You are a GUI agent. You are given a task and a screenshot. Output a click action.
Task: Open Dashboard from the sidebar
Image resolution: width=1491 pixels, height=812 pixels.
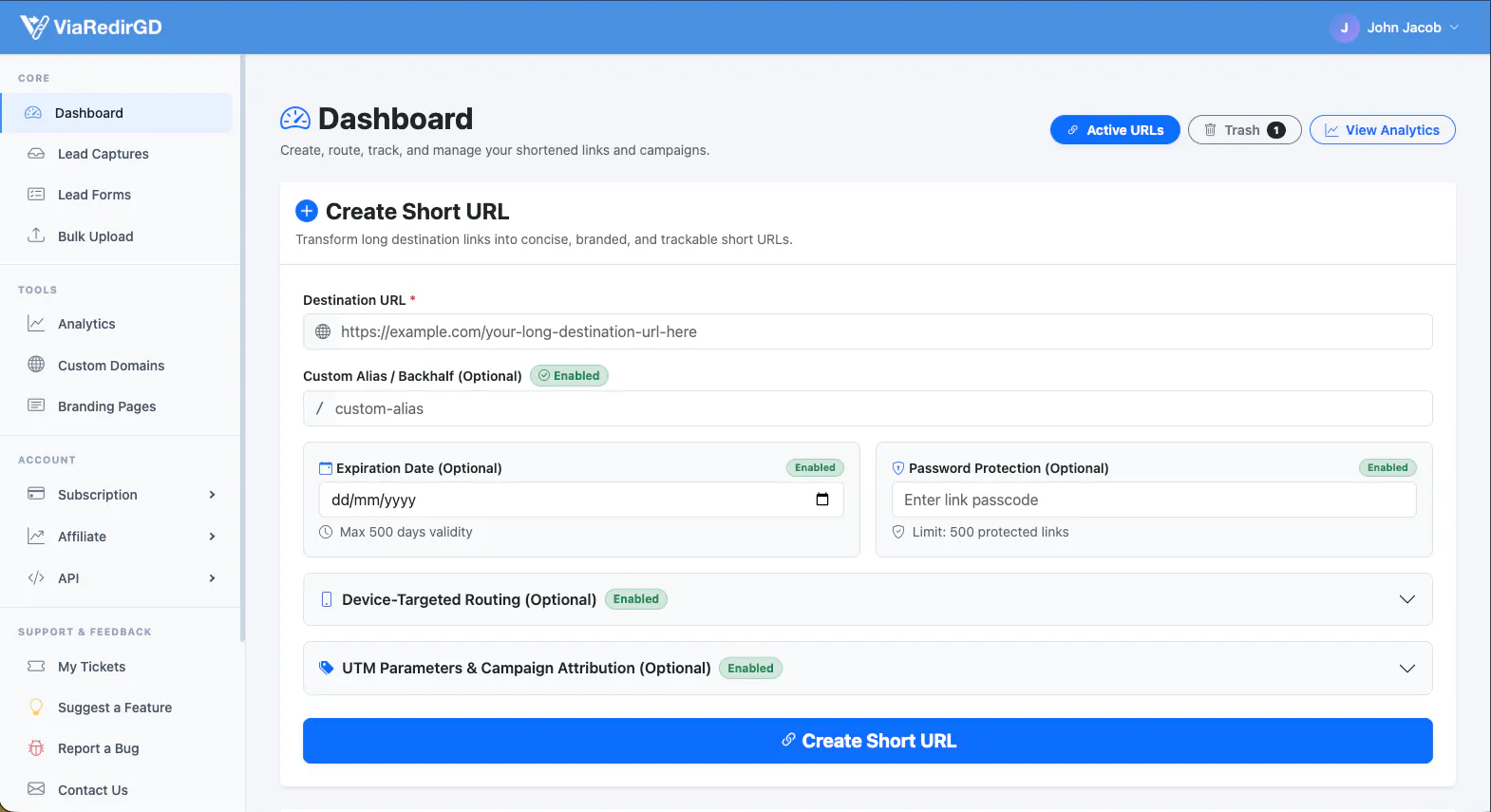(x=116, y=113)
